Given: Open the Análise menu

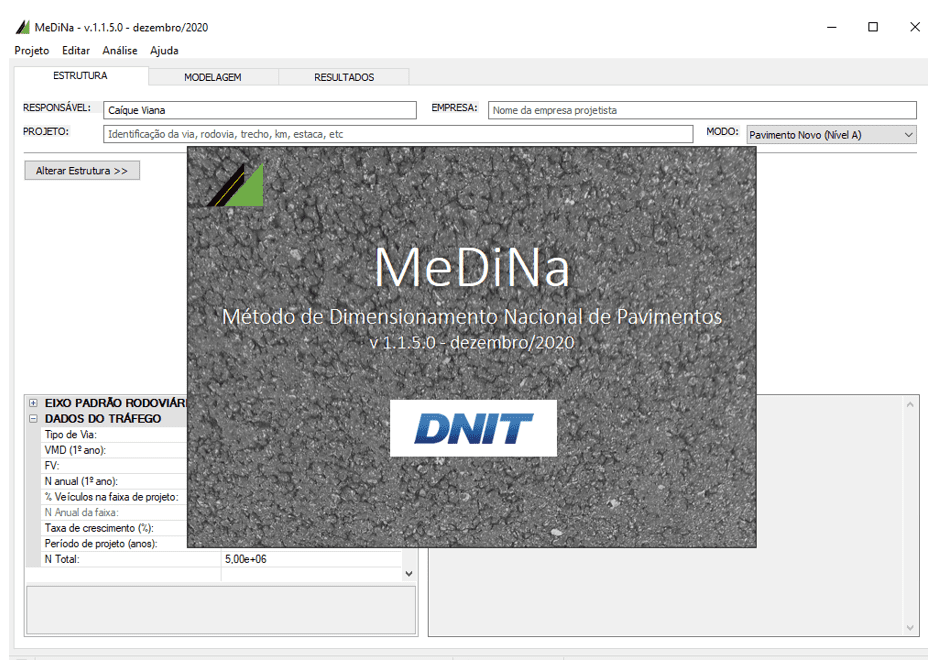Looking at the screenshot, I should click(120, 51).
